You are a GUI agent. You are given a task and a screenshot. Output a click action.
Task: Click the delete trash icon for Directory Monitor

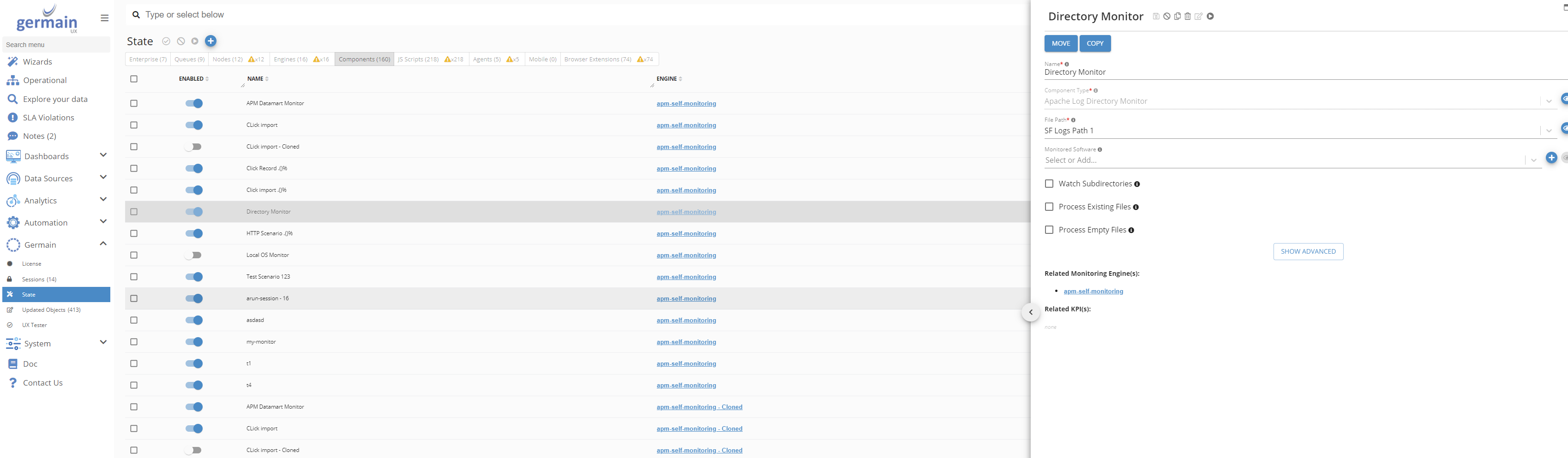(1188, 17)
